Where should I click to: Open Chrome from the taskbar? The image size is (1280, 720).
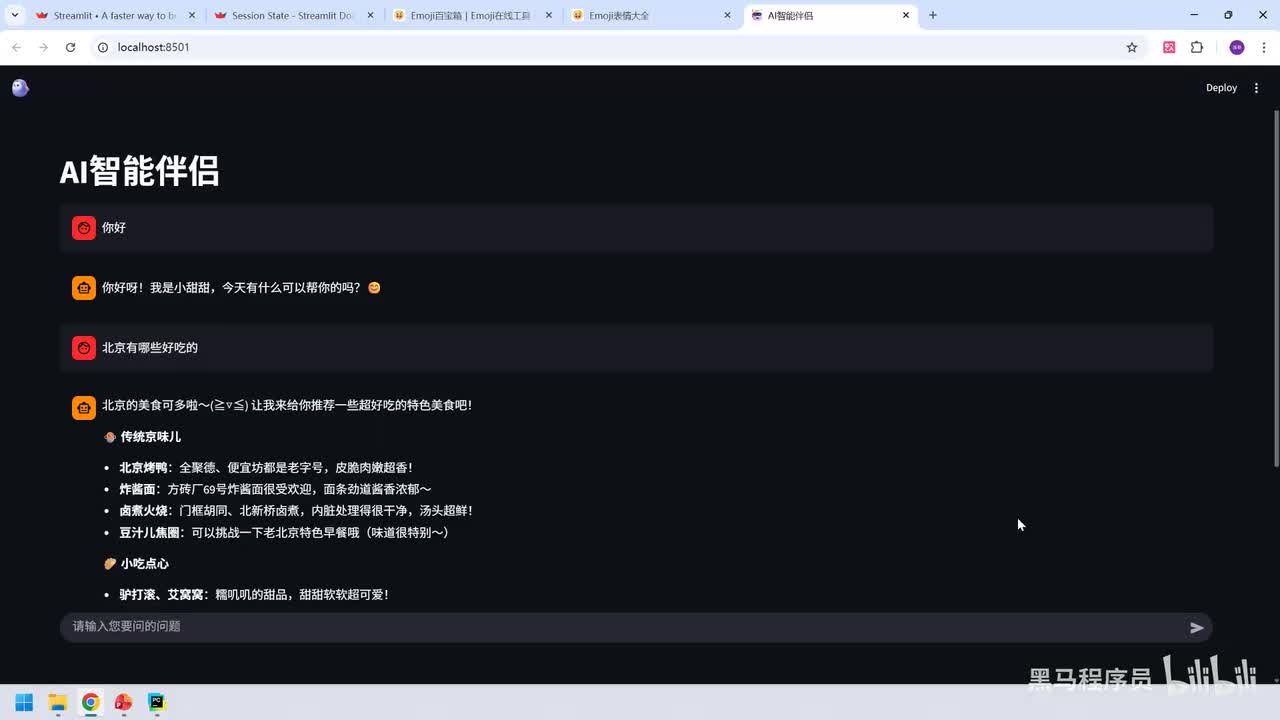(x=91, y=702)
